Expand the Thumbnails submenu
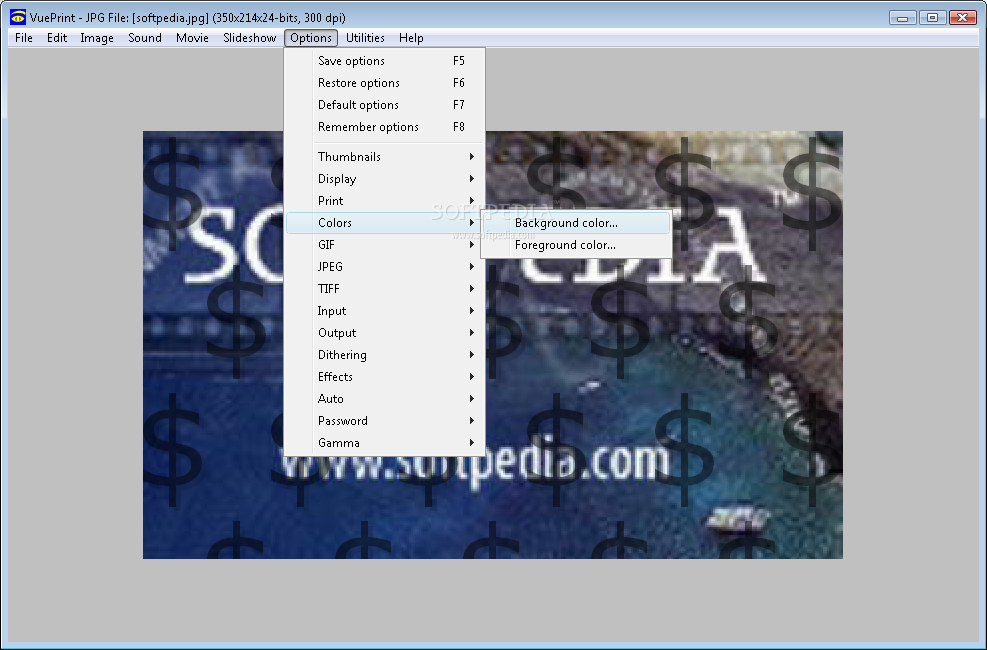 point(385,157)
